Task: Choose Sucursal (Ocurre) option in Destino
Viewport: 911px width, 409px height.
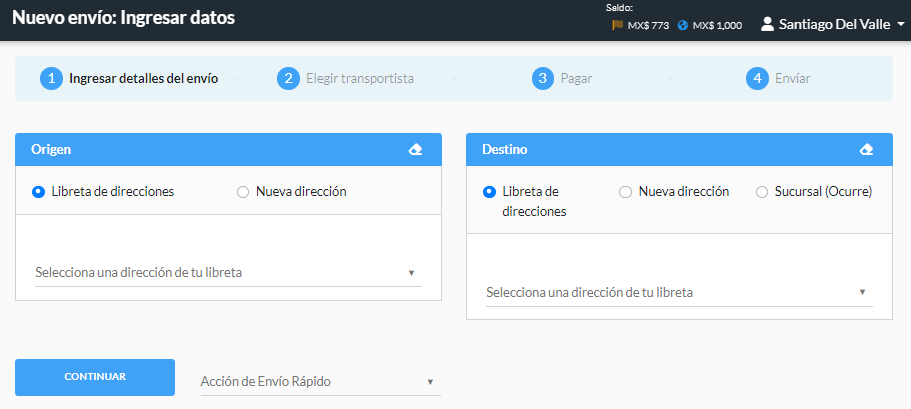Action: [x=762, y=191]
